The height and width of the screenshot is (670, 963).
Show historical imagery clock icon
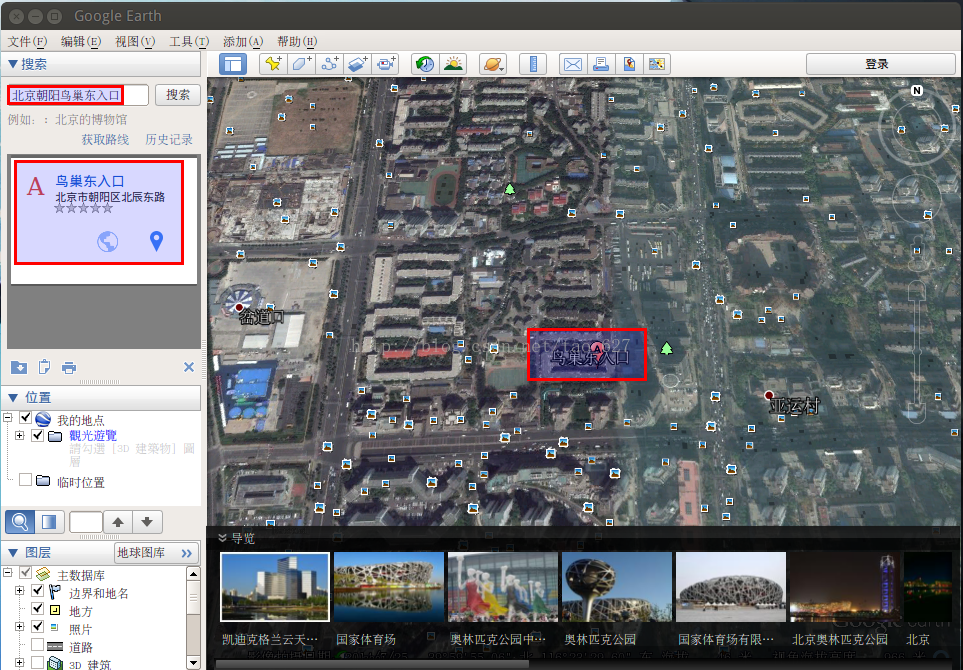[x=425, y=64]
